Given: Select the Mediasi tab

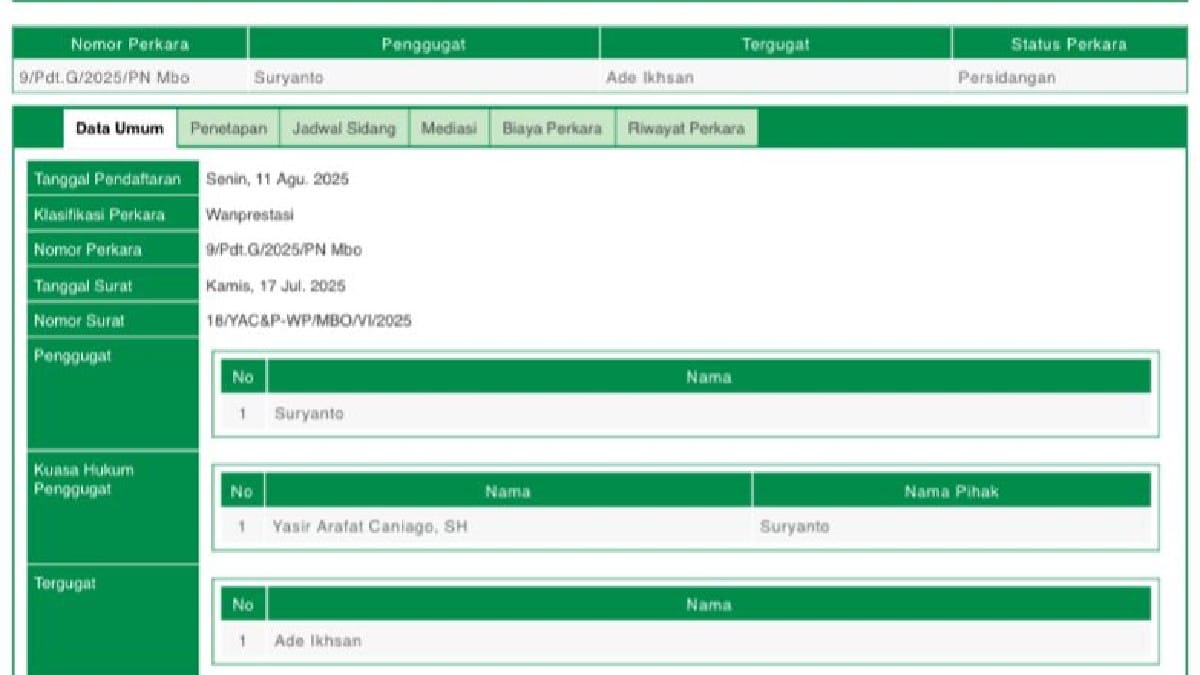Looking at the screenshot, I should [x=449, y=129].
